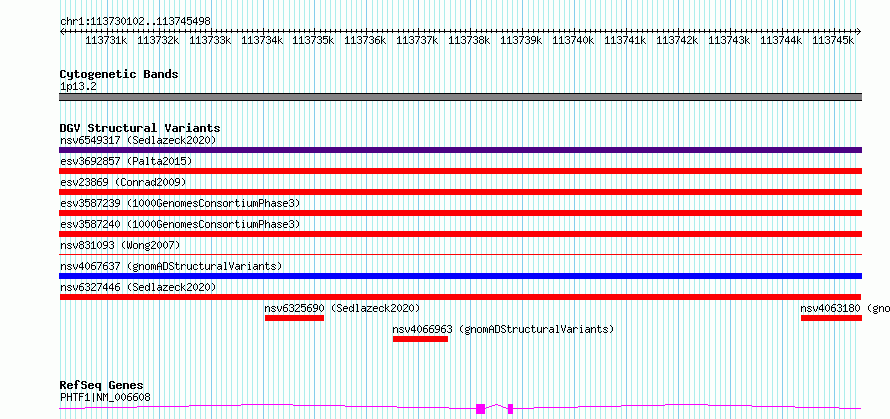Select the red bar under esv3587240

pyautogui.click(x=460, y=234)
